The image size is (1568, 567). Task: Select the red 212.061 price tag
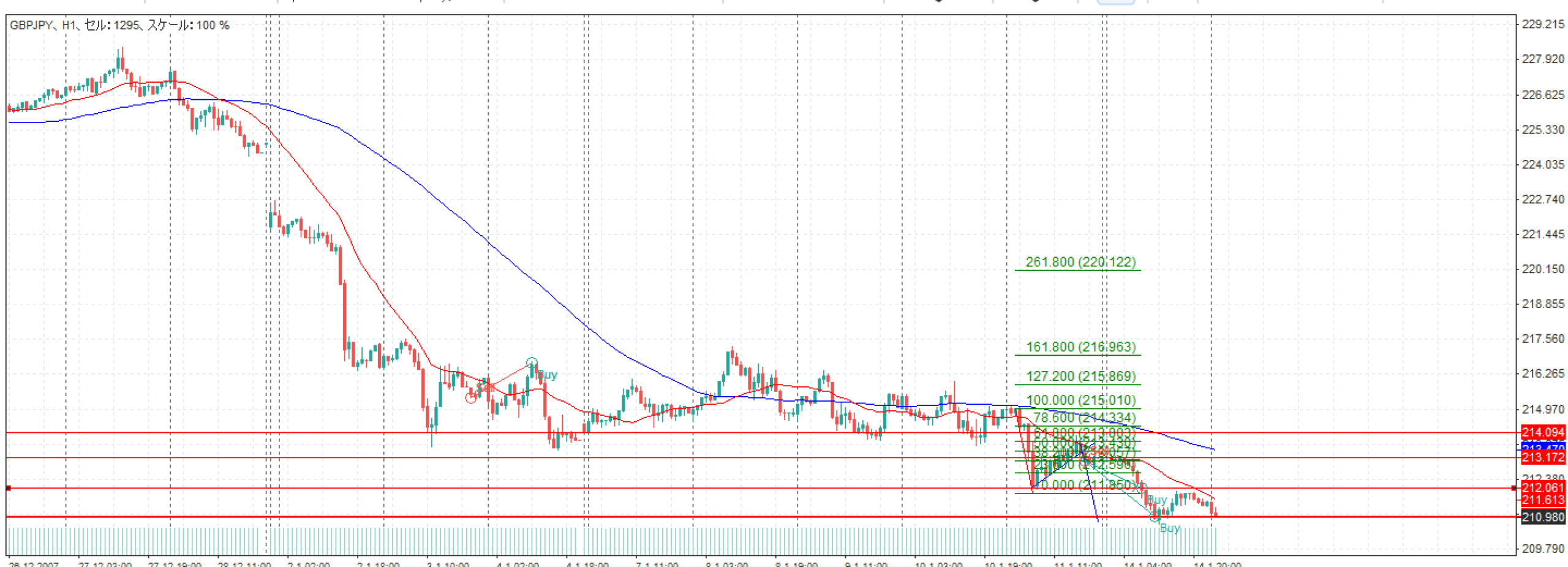click(1542, 487)
